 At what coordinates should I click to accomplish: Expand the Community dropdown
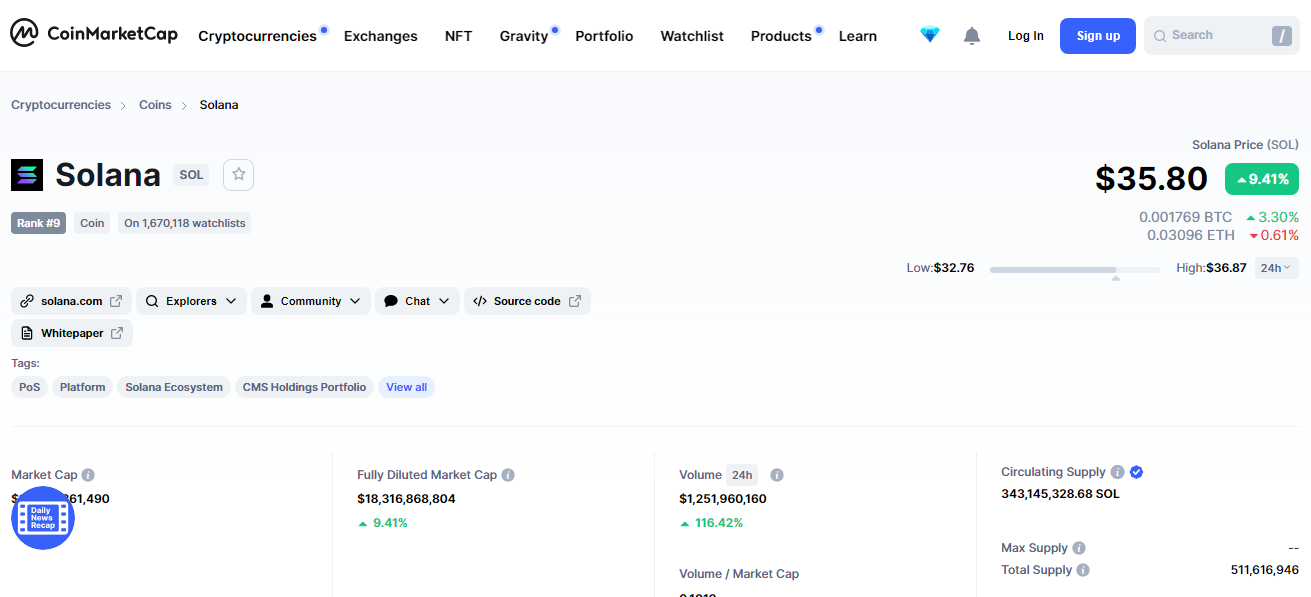tap(311, 301)
